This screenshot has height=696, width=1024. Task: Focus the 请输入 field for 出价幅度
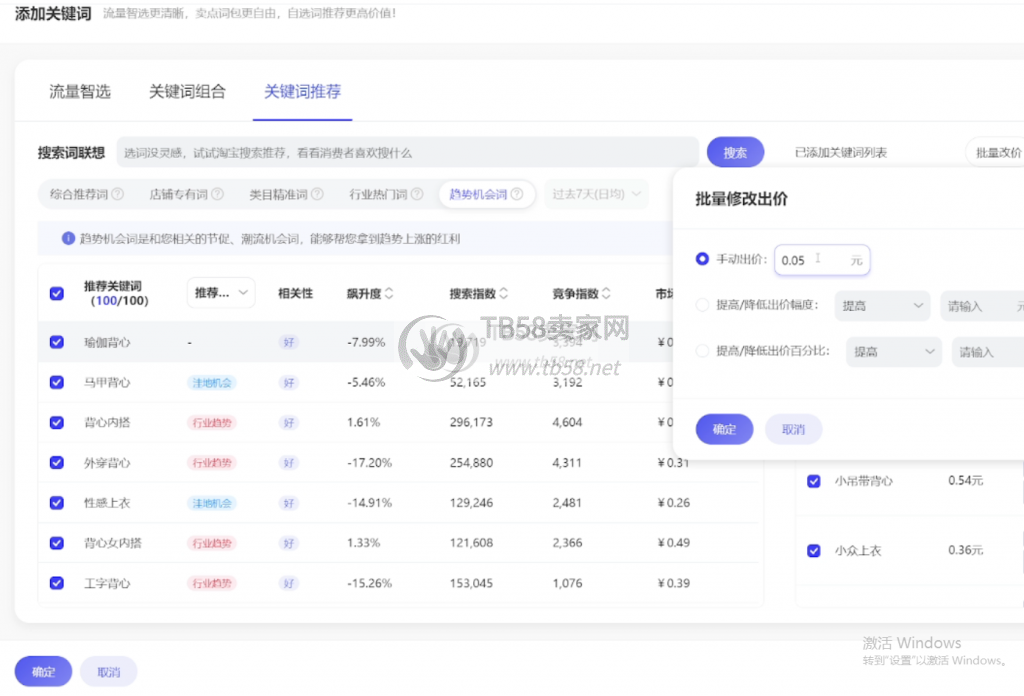click(x=982, y=306)
